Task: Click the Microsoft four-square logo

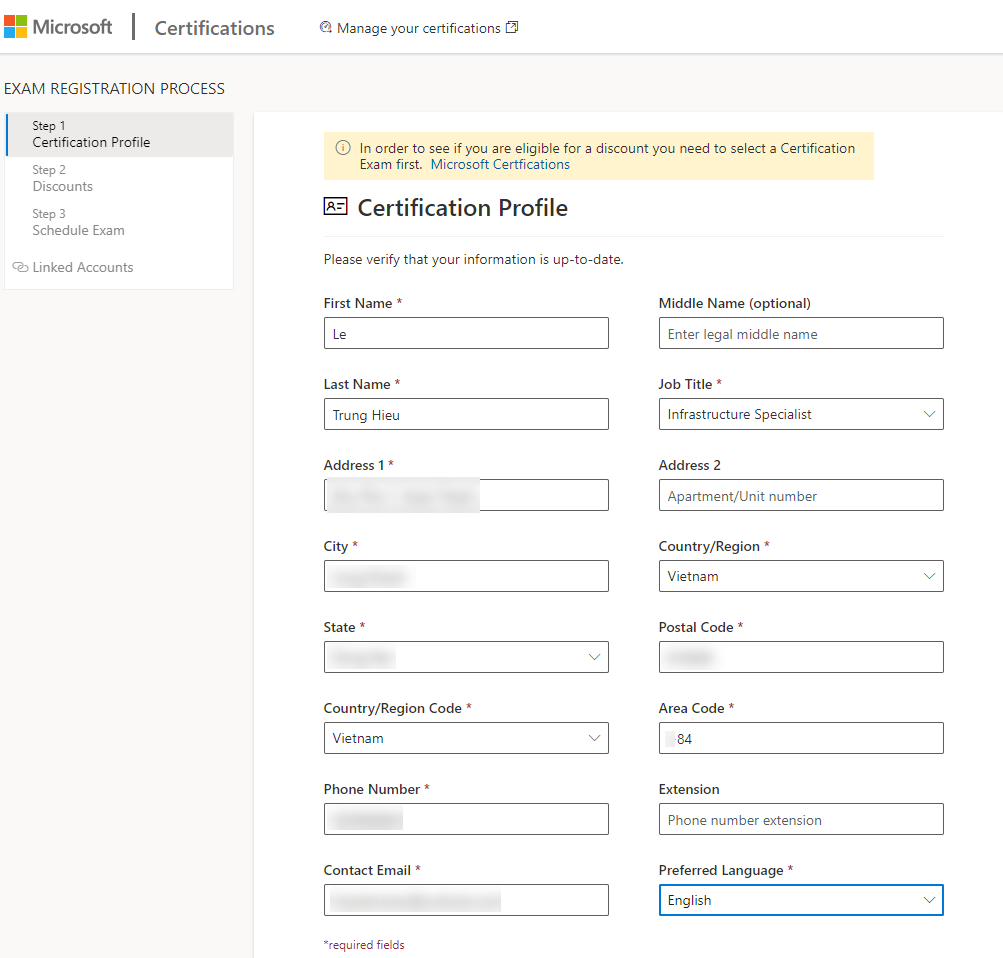Action: tap(16, 26)
